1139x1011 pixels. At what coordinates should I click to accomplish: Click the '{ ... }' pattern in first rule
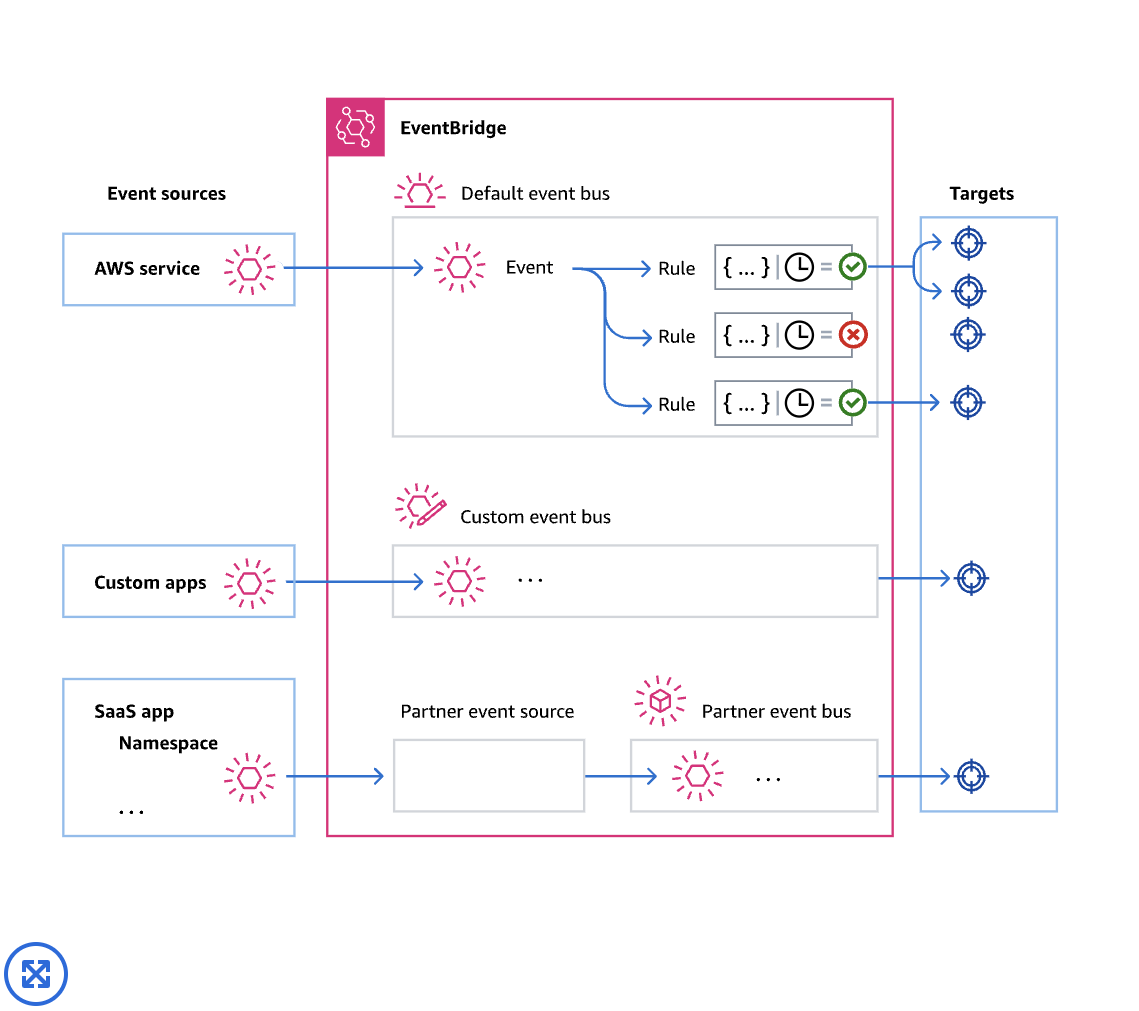pos(746,267)
